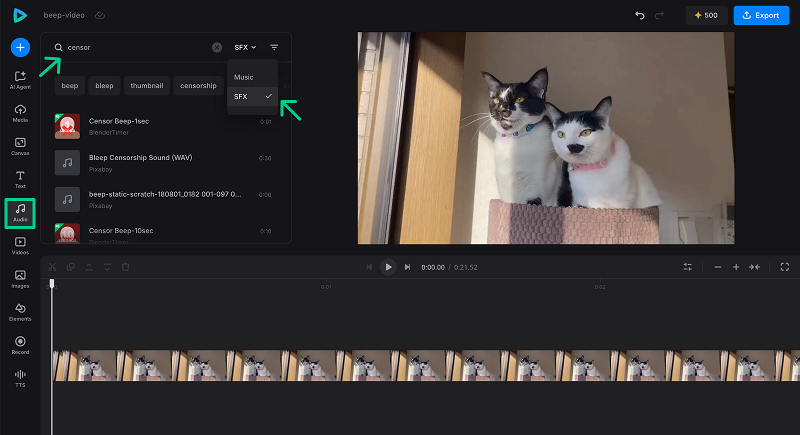Open the Videos panel
800x435 pixels.
tap(20, 246)
